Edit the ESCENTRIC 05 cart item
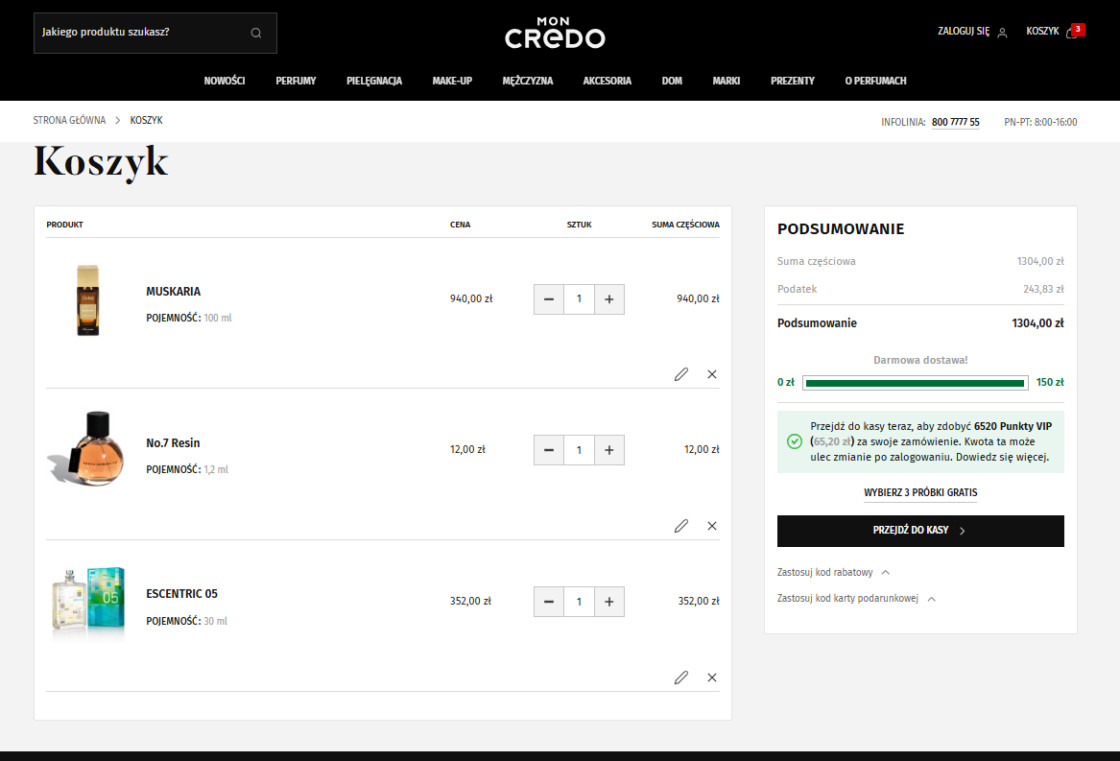Viewport: 1120px width, 761px height. (681, 678)
